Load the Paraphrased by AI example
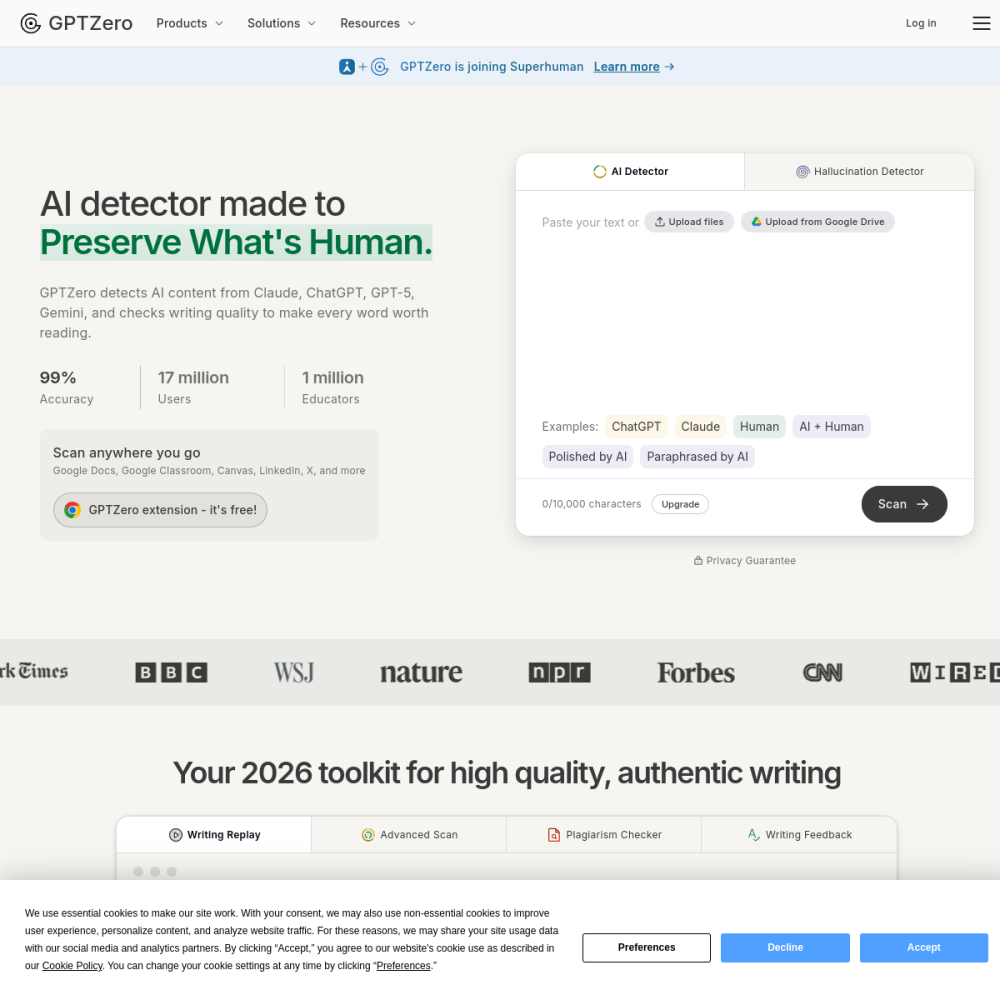1000x1000 pixels. click(697, 457)
